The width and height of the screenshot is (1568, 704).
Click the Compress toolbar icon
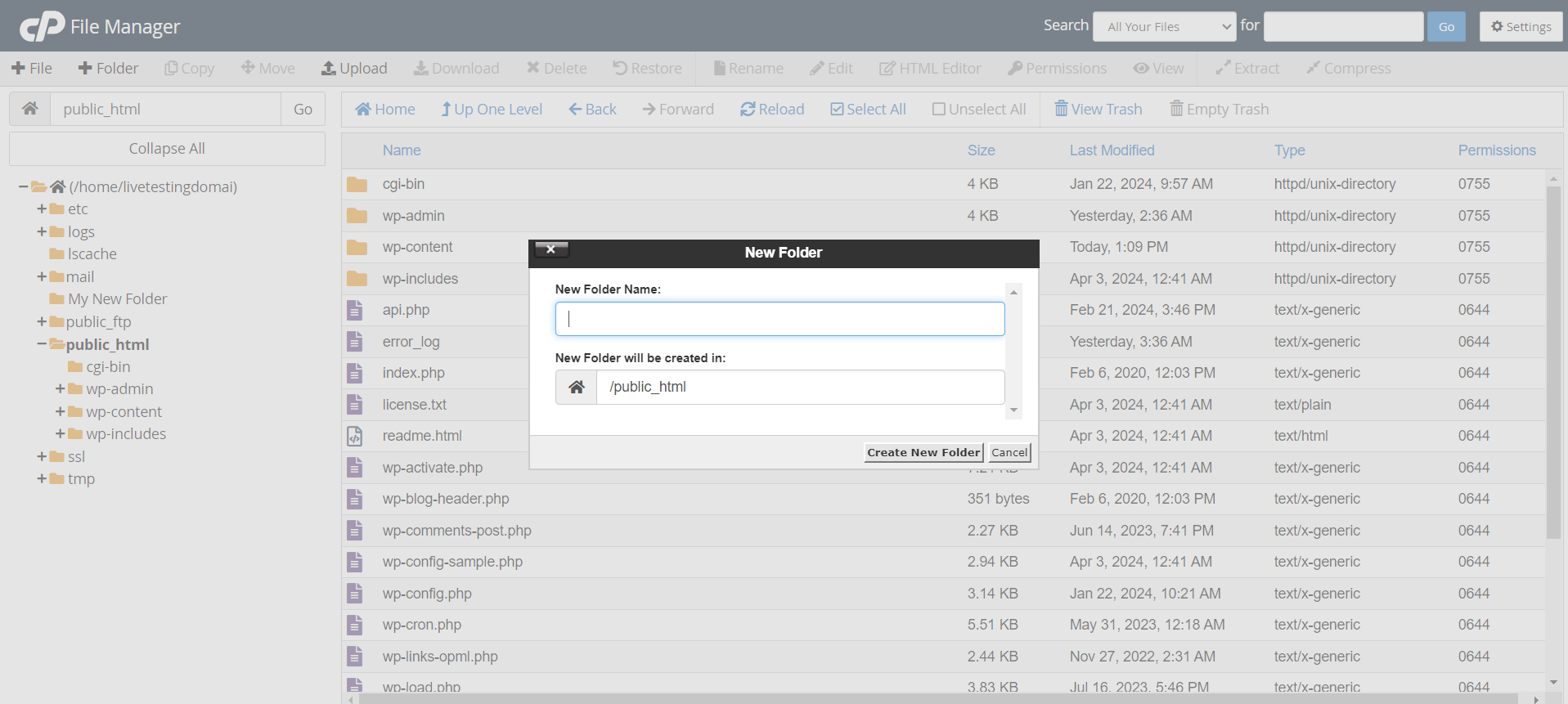pyautogui.click(x=1313, y=68)
